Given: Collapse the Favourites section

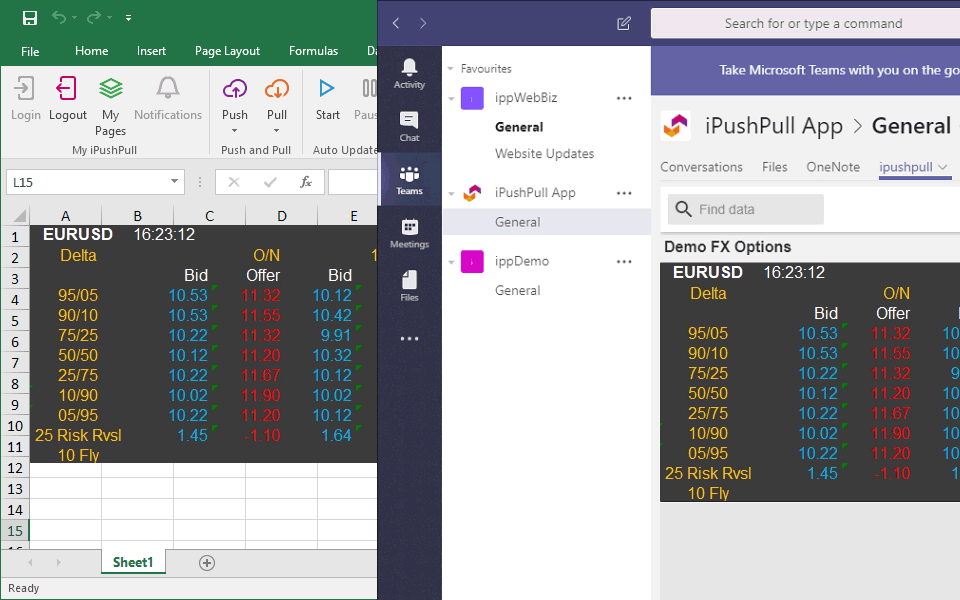Looking at the screenshot, I should click(451, 69).
